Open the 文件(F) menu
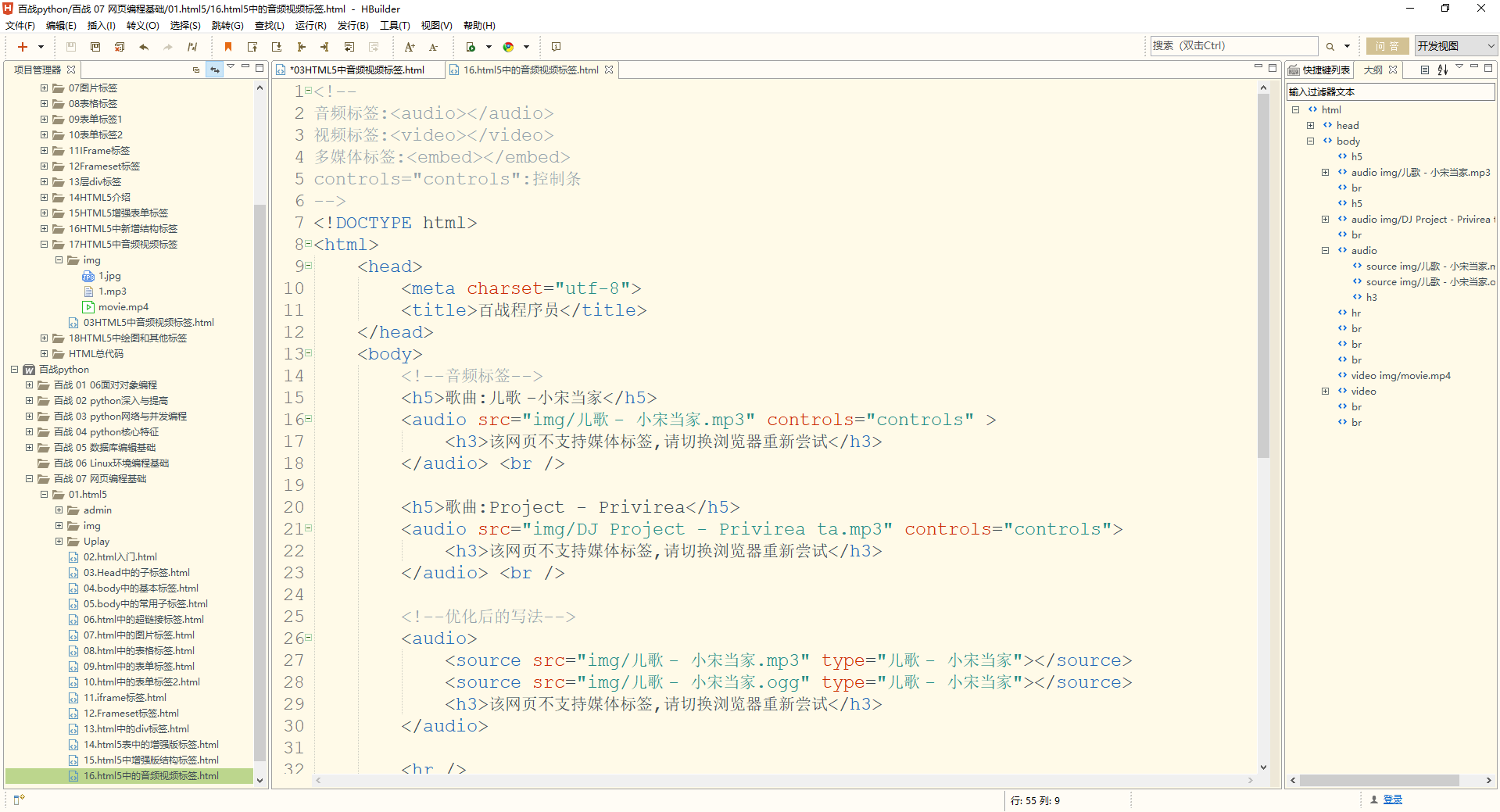 coord(20,26)
